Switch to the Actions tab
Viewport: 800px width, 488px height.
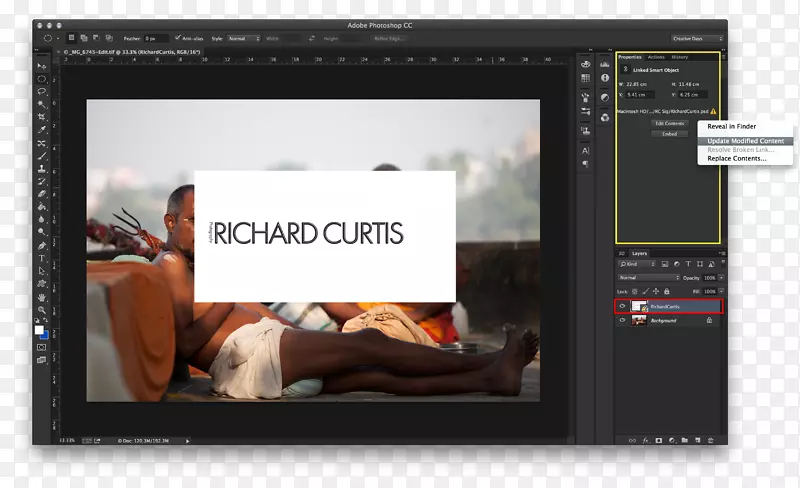click(656, 57)
